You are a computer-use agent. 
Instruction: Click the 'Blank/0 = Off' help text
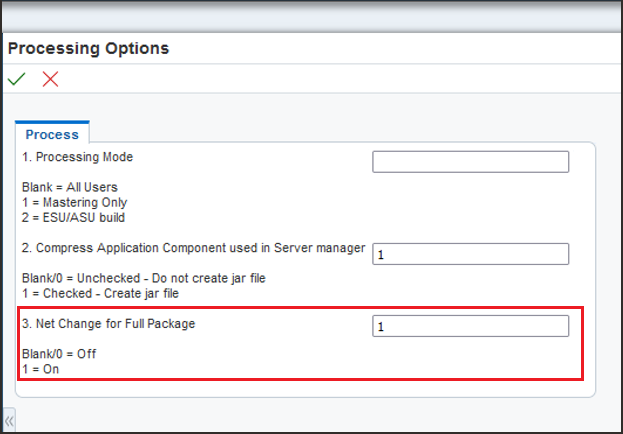(x=59, y=354)
